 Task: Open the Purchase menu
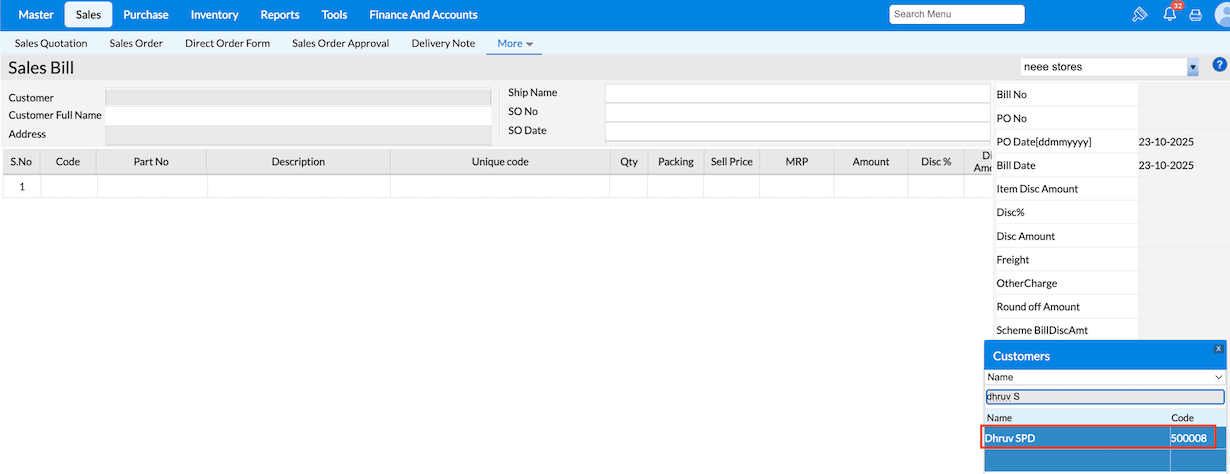146,15
